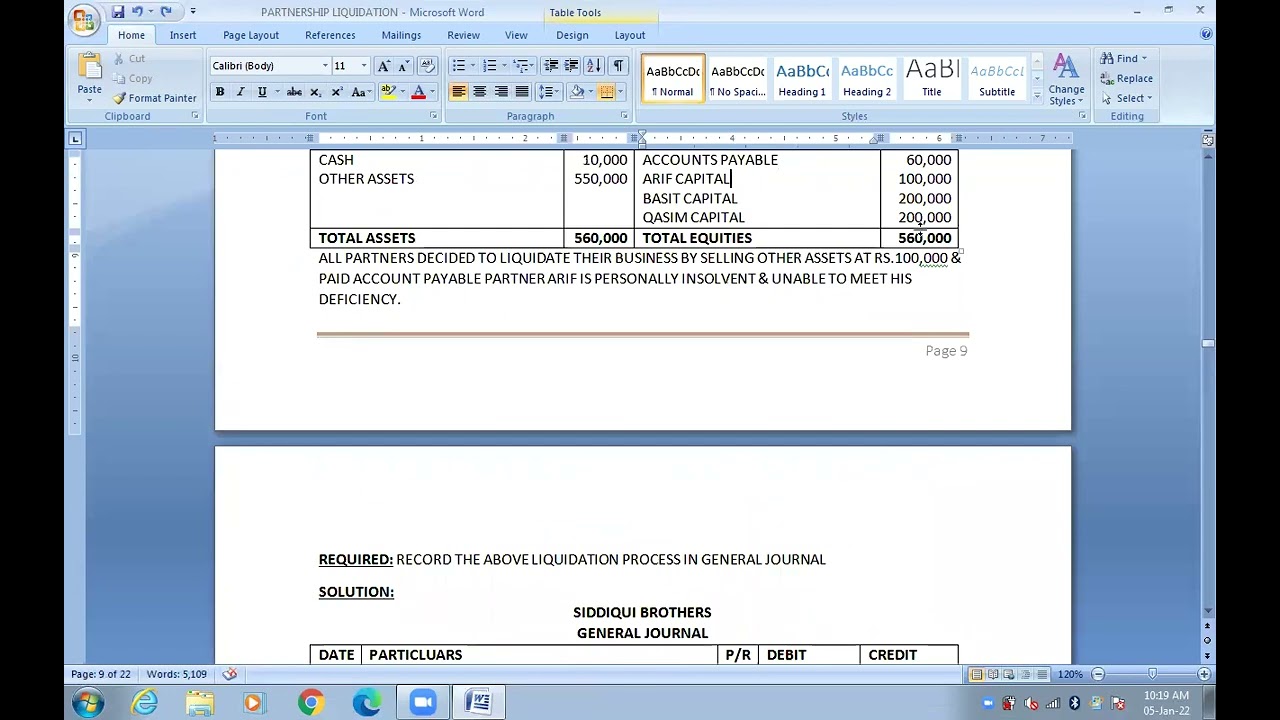
Task: Apply Heading 2 style
Action: [867, 79]
